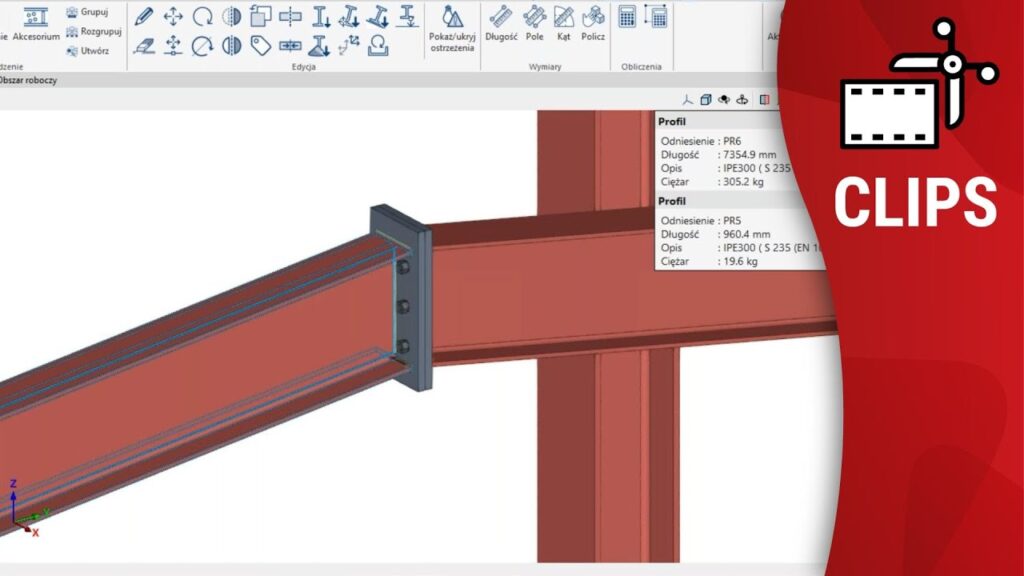Click the bolted end plate in model
Screen dimensions: 1024x576
click(x=400, y=298)
